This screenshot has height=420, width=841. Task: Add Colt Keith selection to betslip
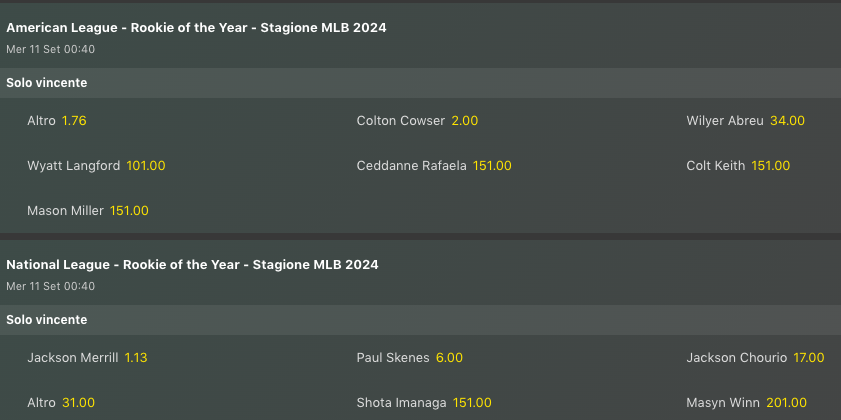tap(738, 166)
